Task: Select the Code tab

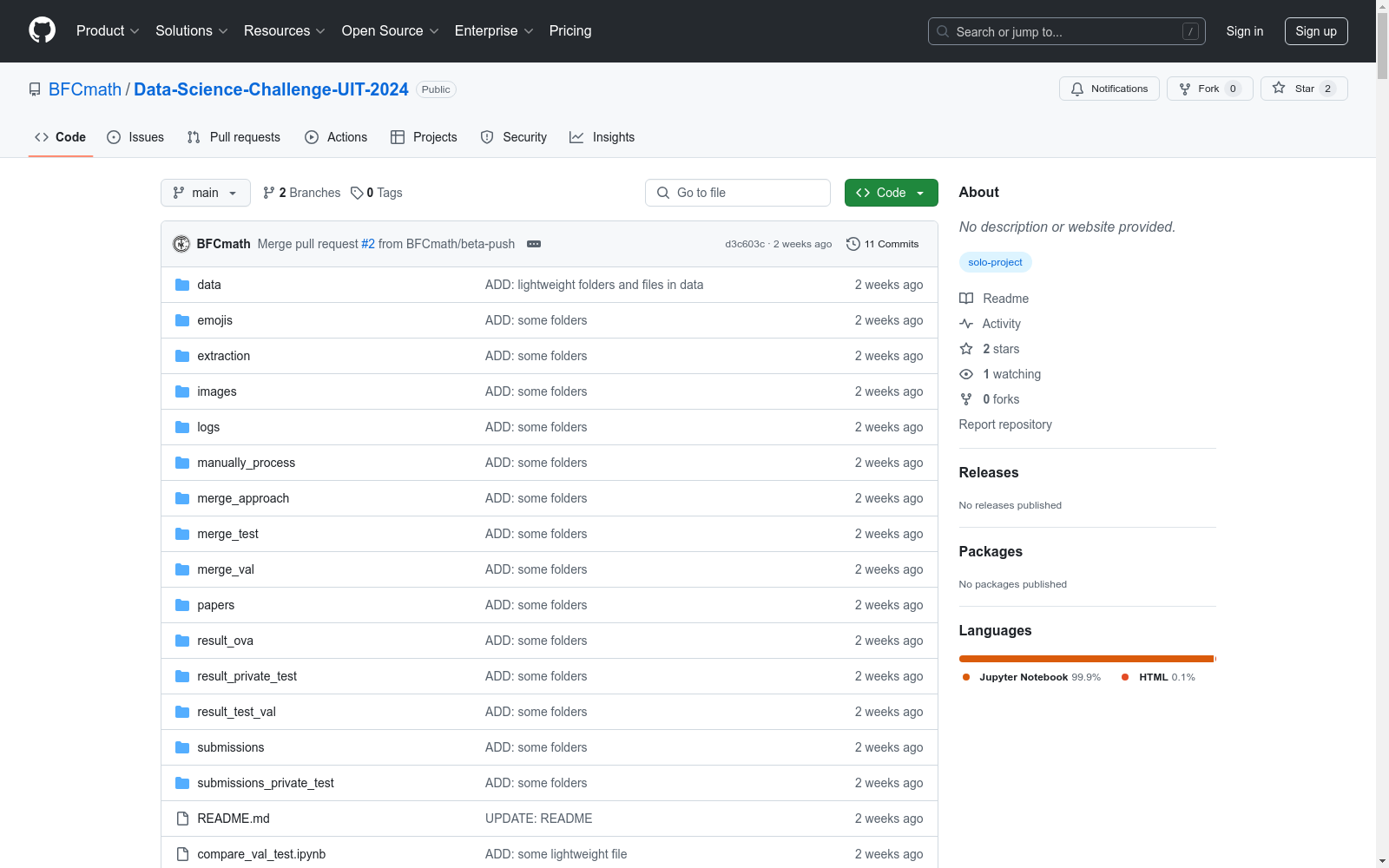Action: [x=61, y=137]
